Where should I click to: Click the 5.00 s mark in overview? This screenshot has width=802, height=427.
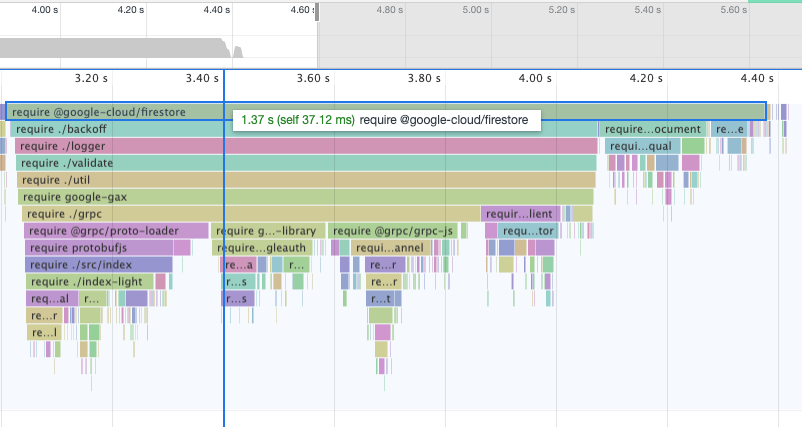[x=476, y=10]
